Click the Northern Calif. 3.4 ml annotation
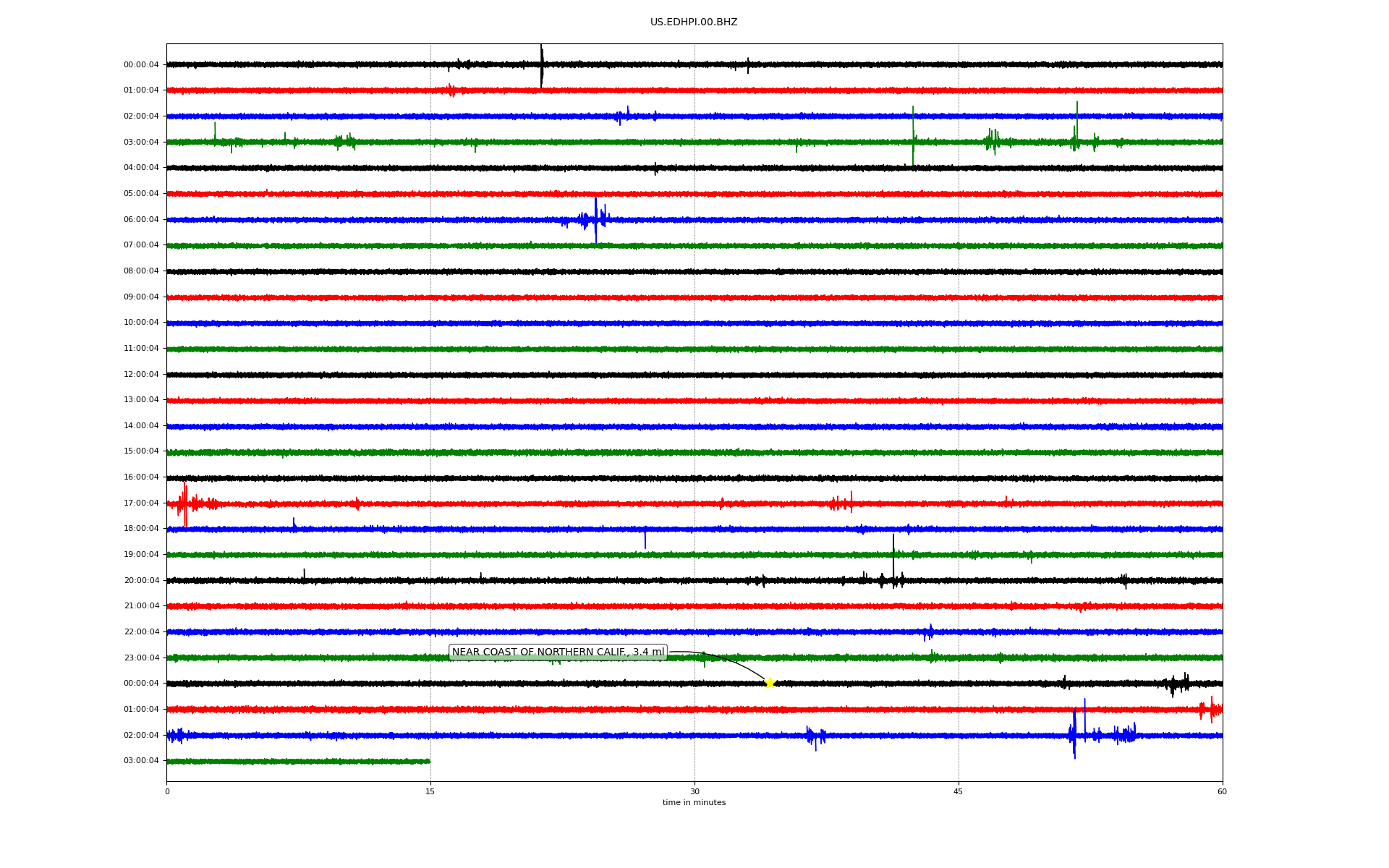Image resolution: width=1389 pixels, height=868 pixels. click(x=558, y=652)
